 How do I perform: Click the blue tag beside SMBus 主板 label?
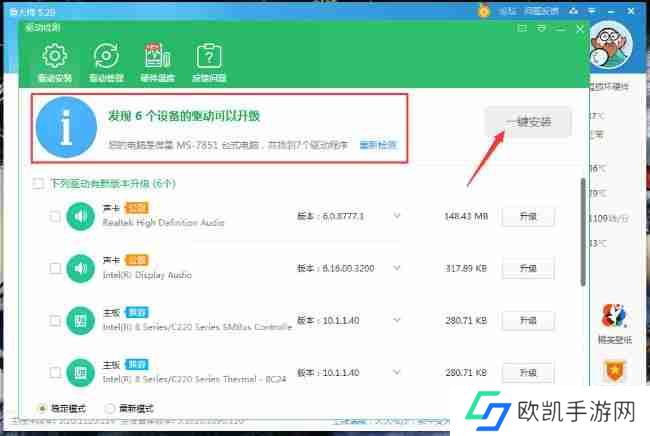click(136, 312)
